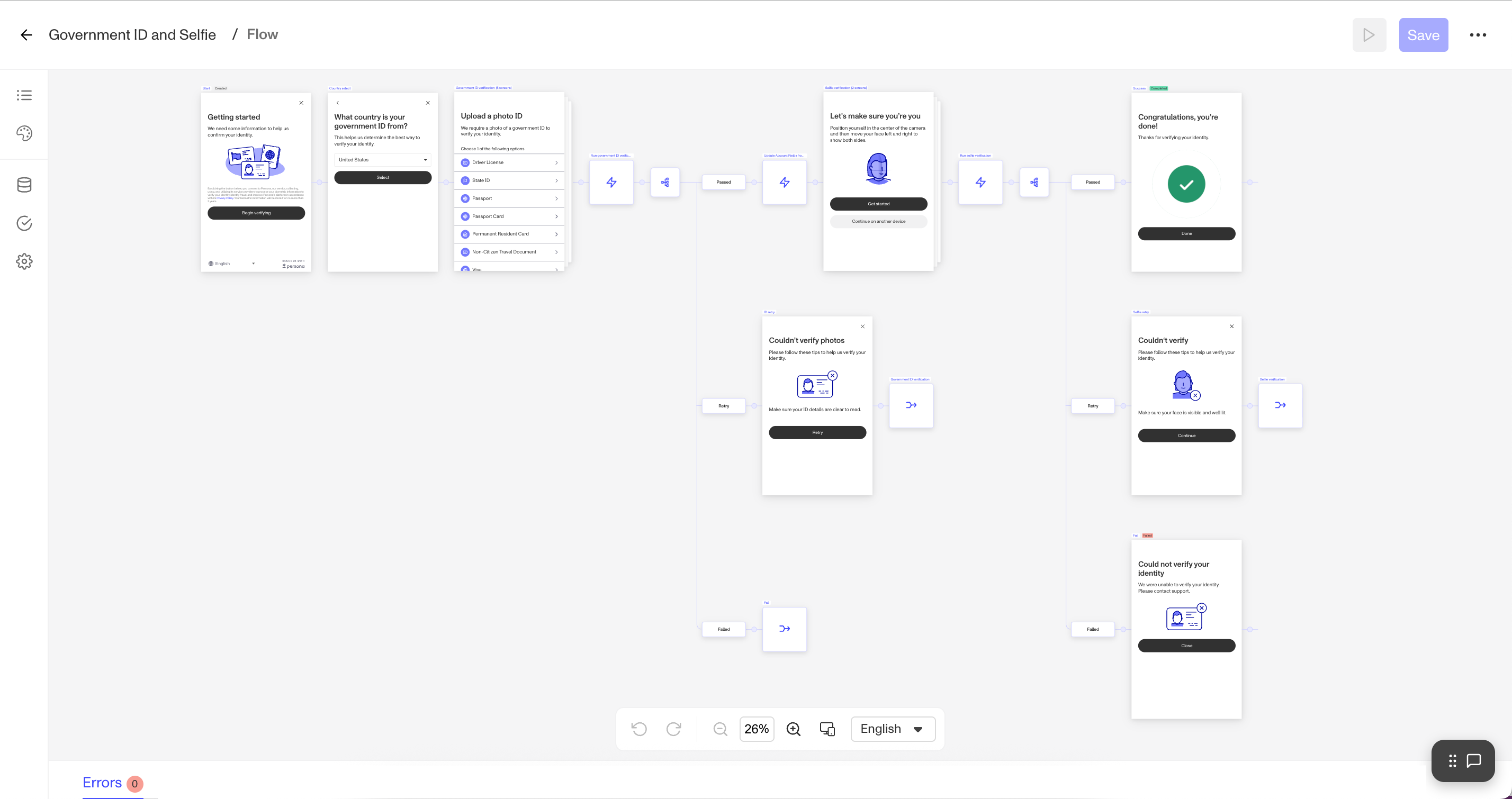Toggle the device preview icon
The image size is (1512, 799).
(827, 729)
